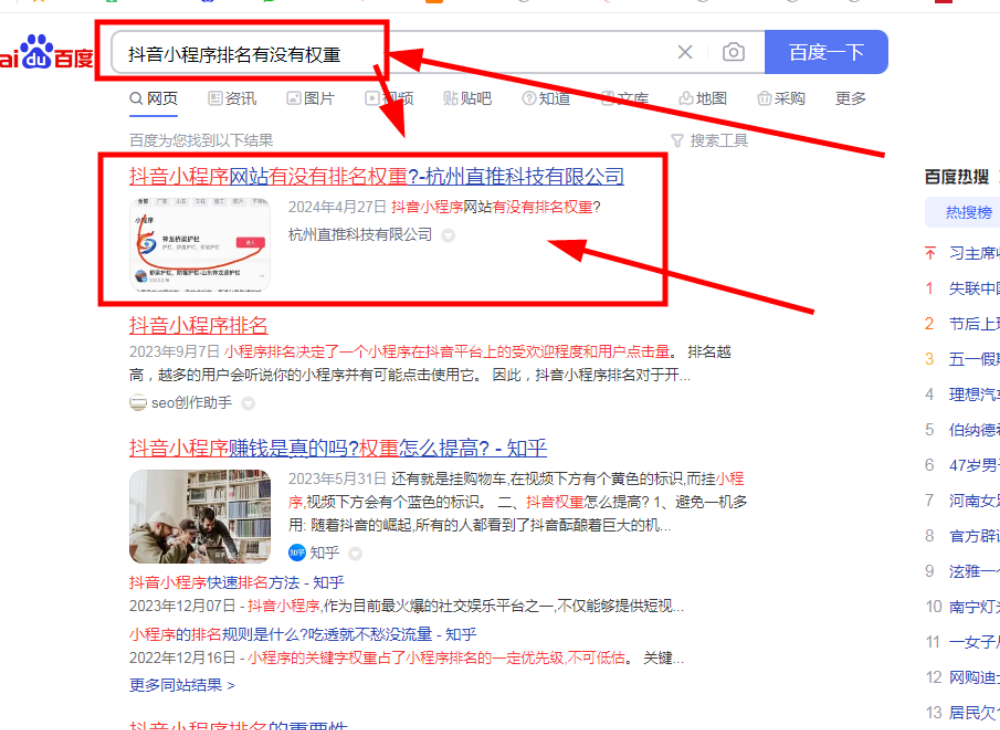Click the date 2023年5月31日 in the 知乎 snippet

point(337,479)
